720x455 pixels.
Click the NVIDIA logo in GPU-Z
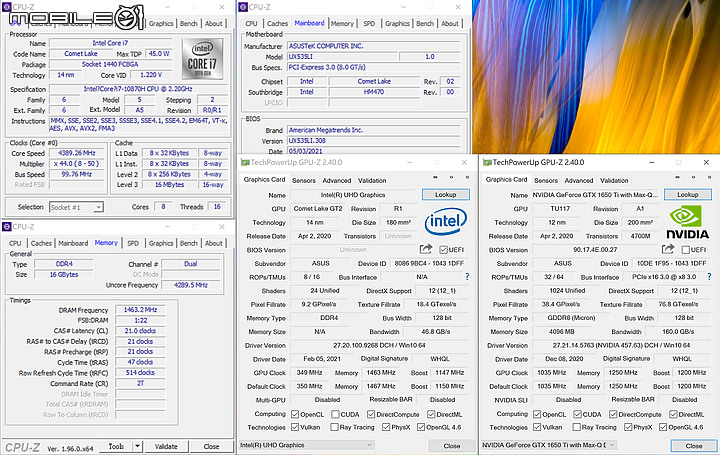click(687, 222)
